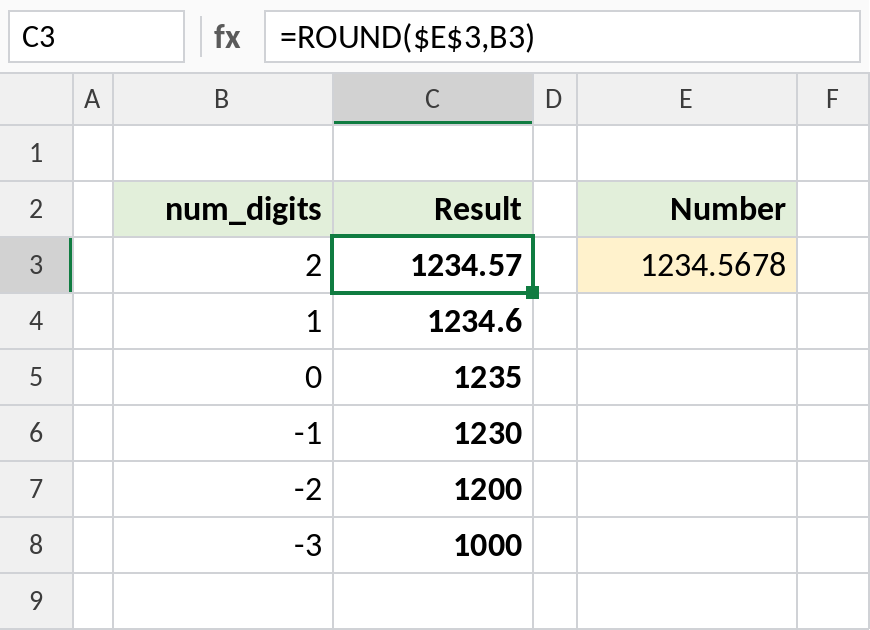This screenshot has height=630, width=870.
Task: Select result cell showing 1200
Action: (x=433, y=488)
